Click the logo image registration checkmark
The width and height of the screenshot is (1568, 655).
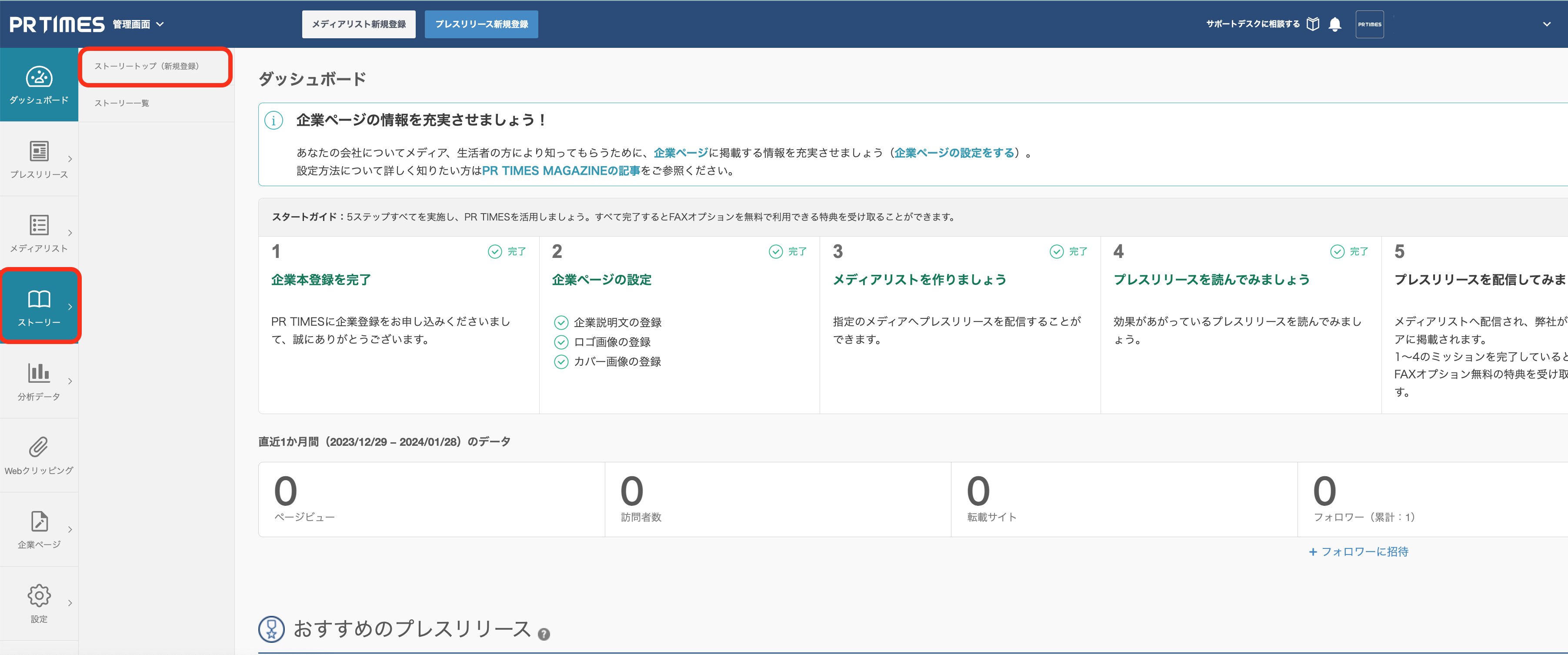(560, 342)
